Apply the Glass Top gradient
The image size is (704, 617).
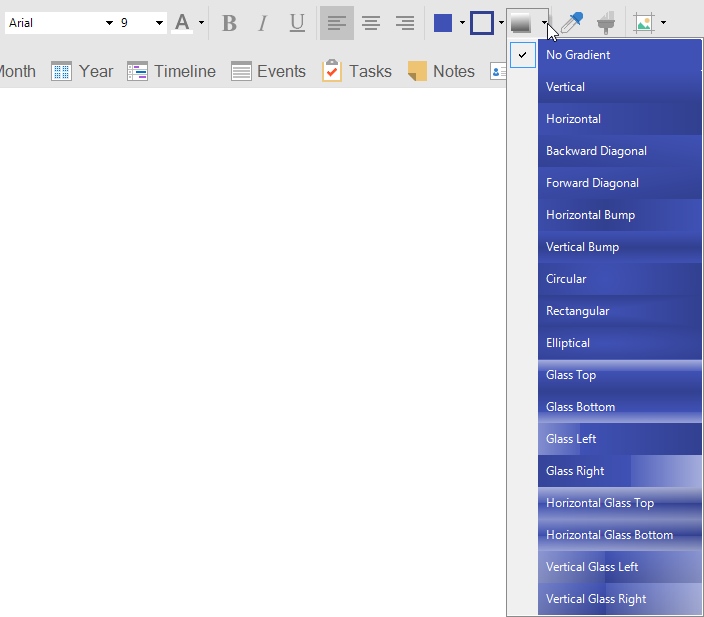tap(620, 375)
